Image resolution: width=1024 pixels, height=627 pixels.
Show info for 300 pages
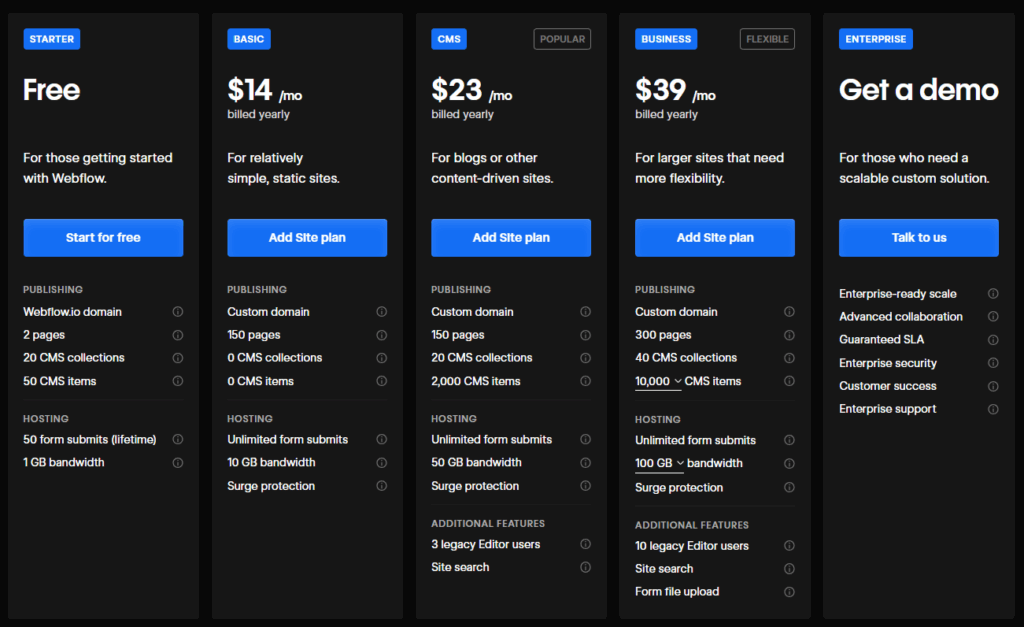[789, 335]
